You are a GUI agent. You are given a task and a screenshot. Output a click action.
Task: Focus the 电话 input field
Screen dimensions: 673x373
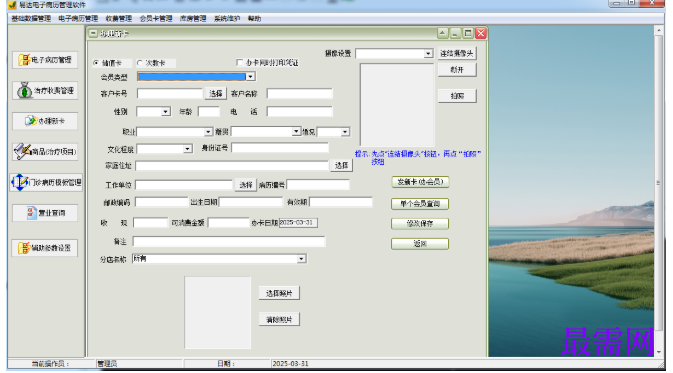(x=300, y=112)
